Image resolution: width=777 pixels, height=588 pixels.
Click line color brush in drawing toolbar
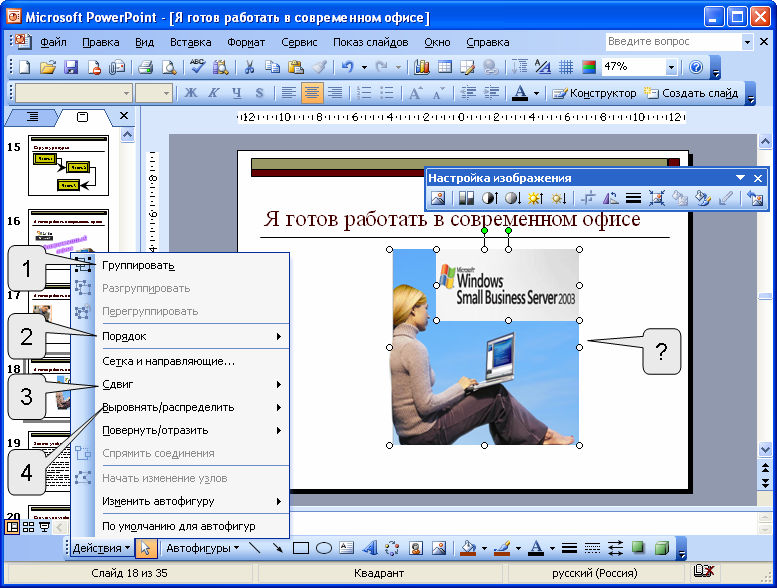[x=502, y=548]
